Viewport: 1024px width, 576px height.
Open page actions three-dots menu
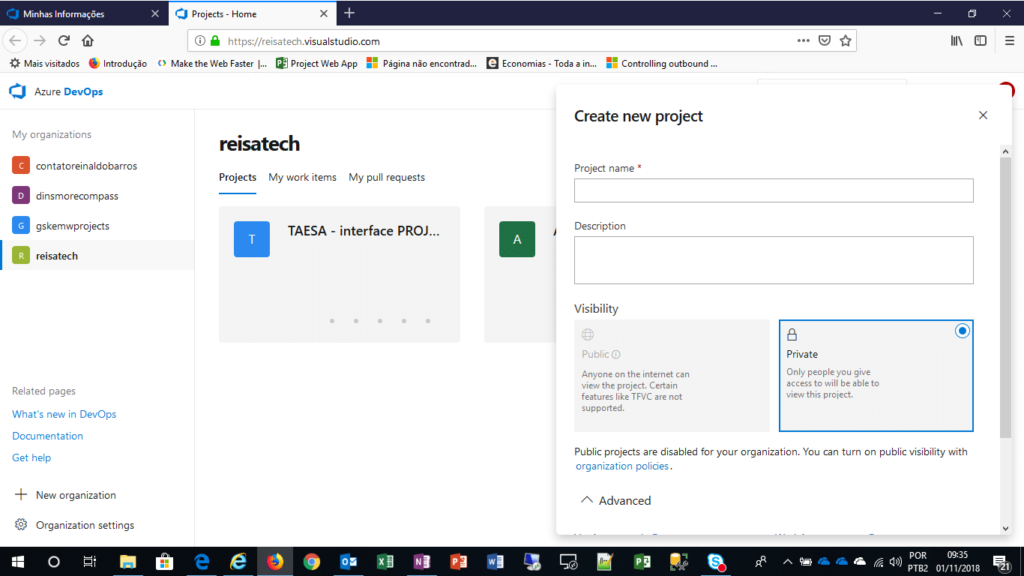tap(803, 40)
